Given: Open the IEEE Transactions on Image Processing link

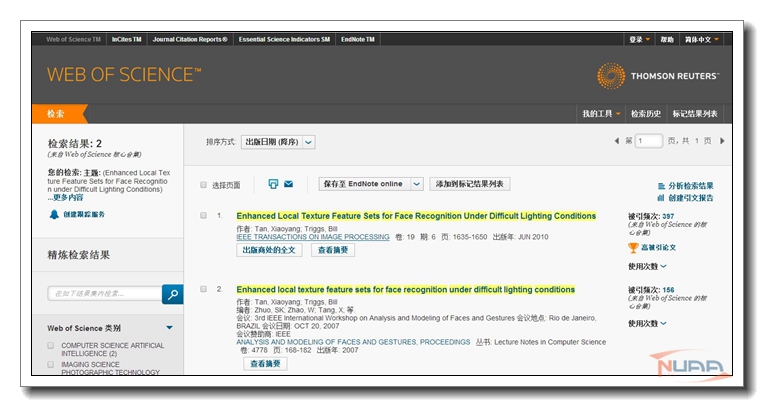Looking at the screenshot, I should point(313,237).
